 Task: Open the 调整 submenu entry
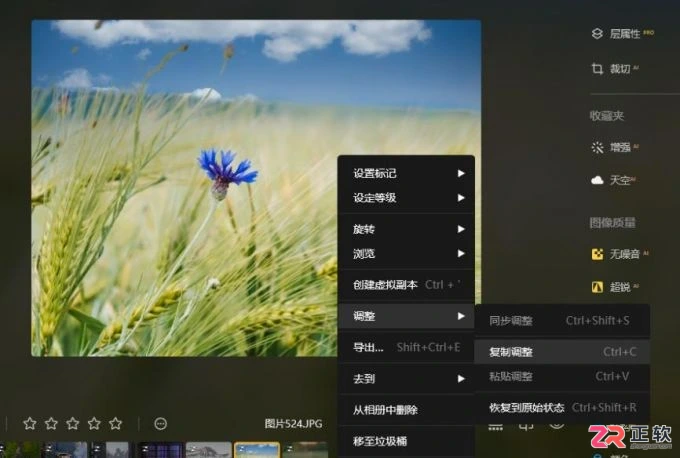(x=406, y=316)
